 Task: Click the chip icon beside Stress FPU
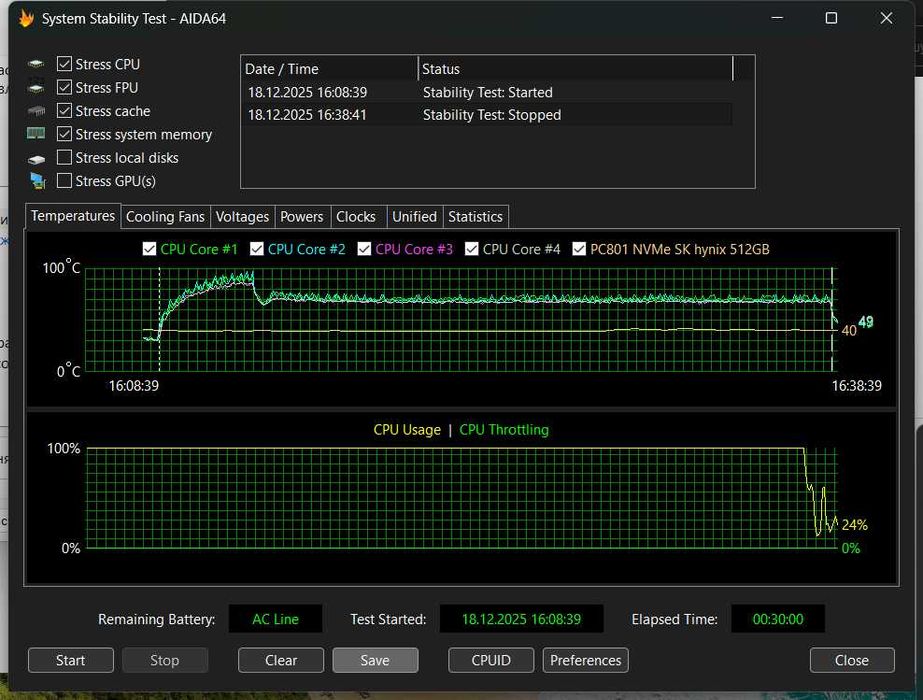(36, 88)
